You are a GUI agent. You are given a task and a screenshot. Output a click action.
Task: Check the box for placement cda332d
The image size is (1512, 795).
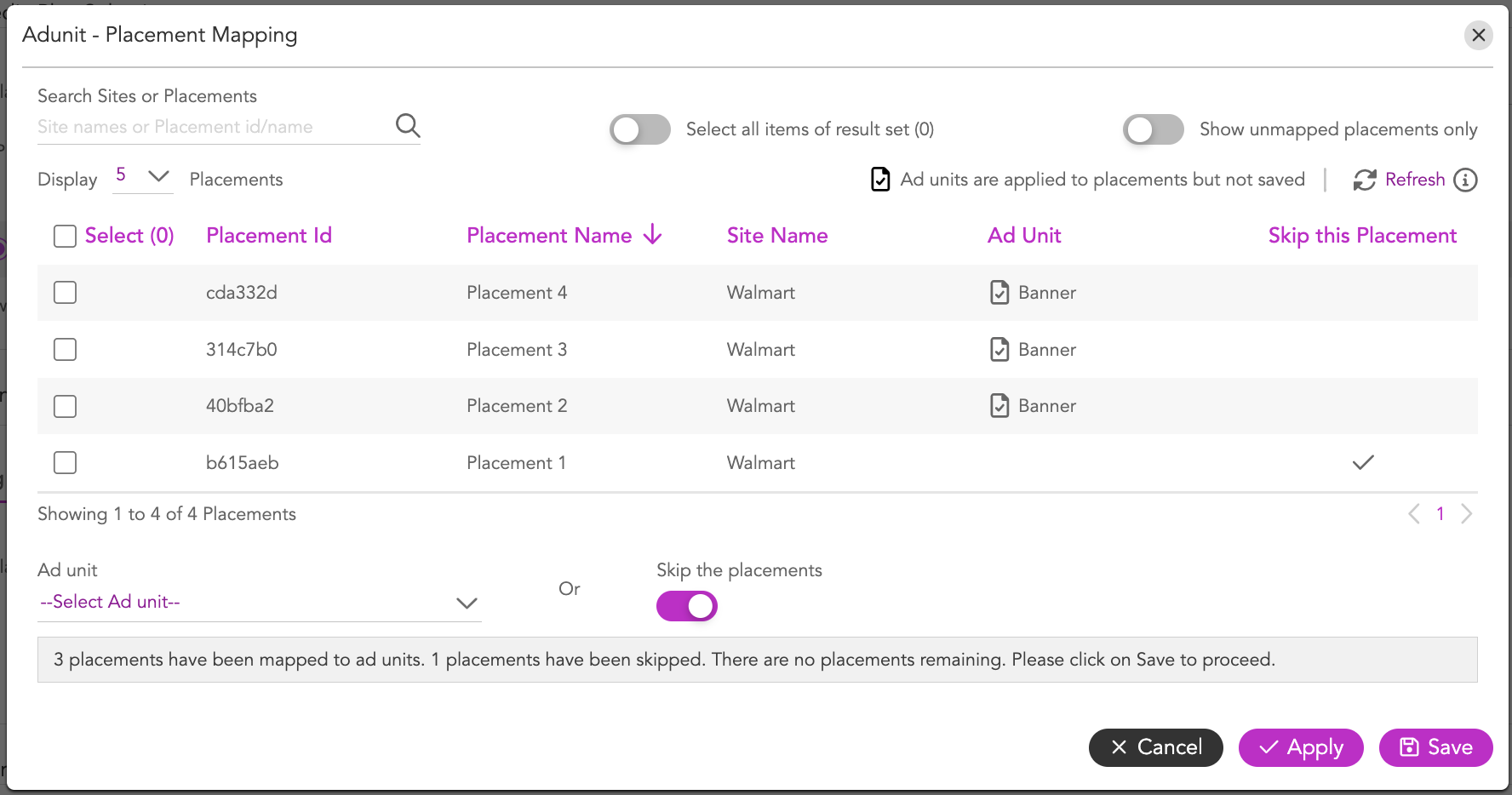pyautogui.click(x=65, y=292)
